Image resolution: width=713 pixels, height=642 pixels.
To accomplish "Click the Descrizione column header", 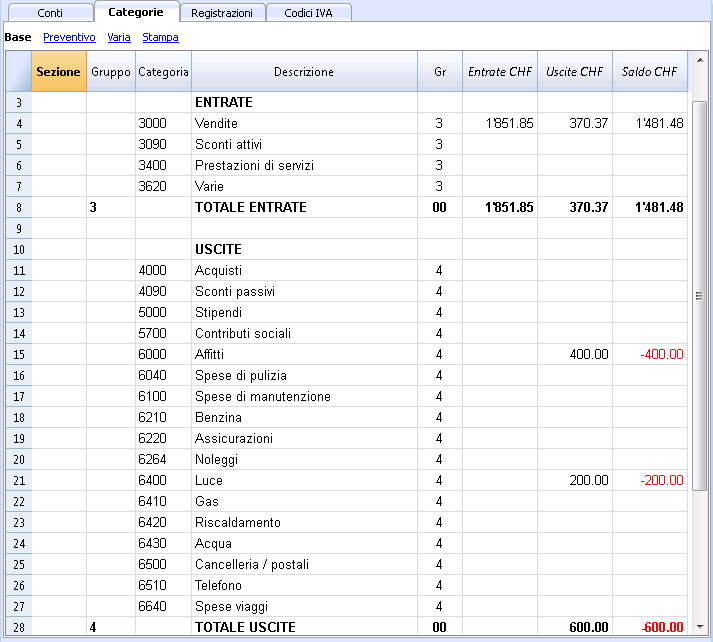I will pos(304,71).
